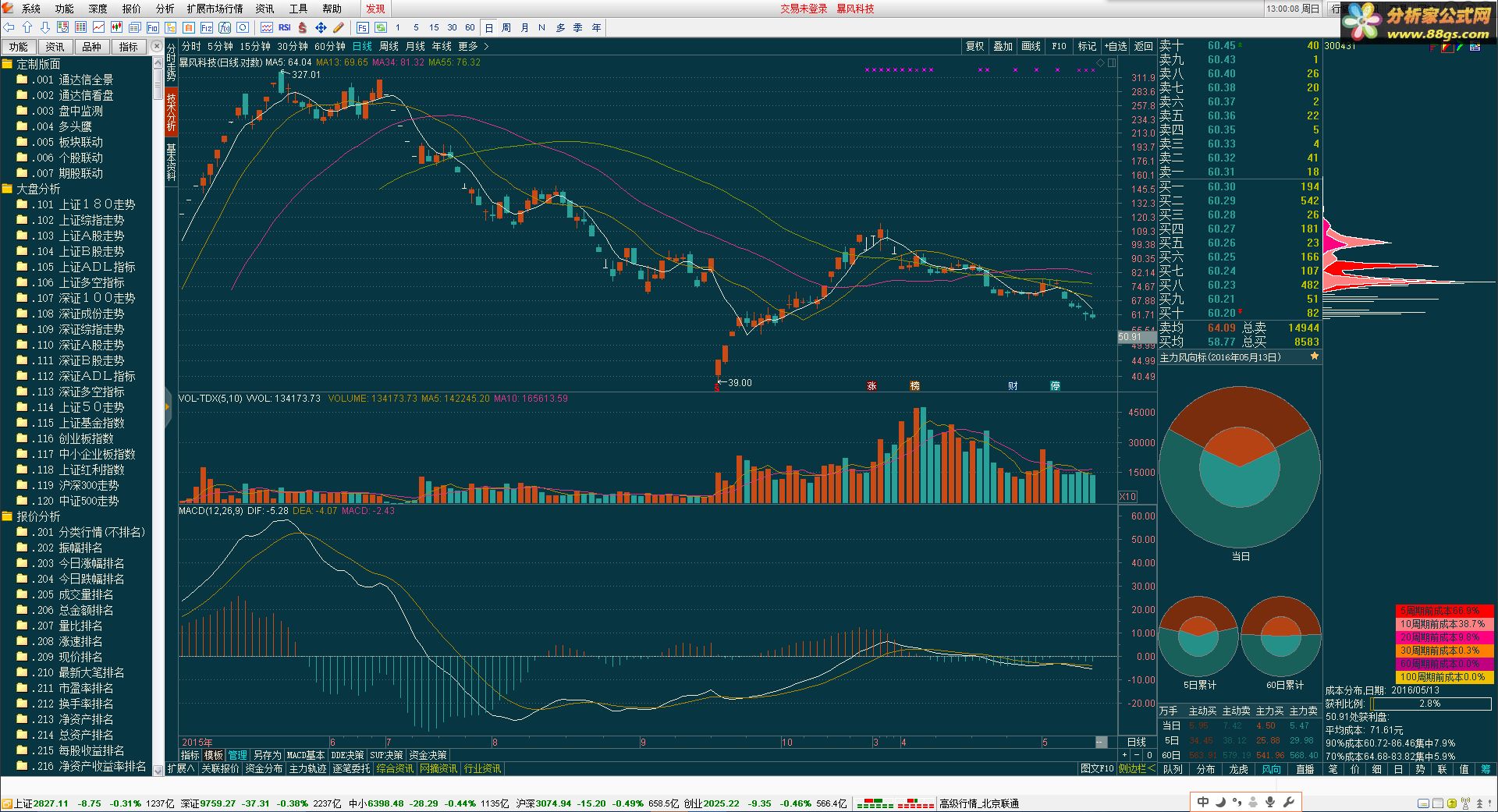Image resolution: width=1498 pixels, height=812 pixels.
Task: Toggle 画线 drawing lines button
Action: 1031,47
